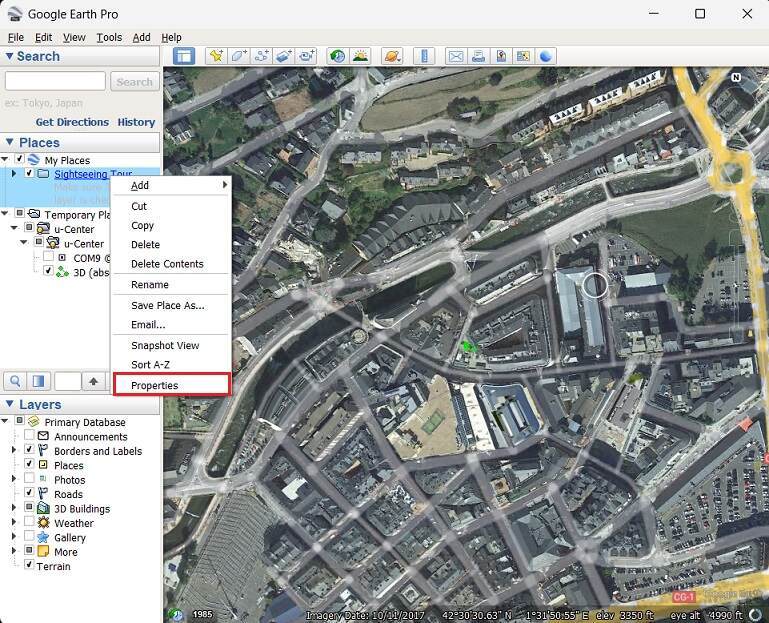Enable the Photos layer checkbox

coord(29,480)
